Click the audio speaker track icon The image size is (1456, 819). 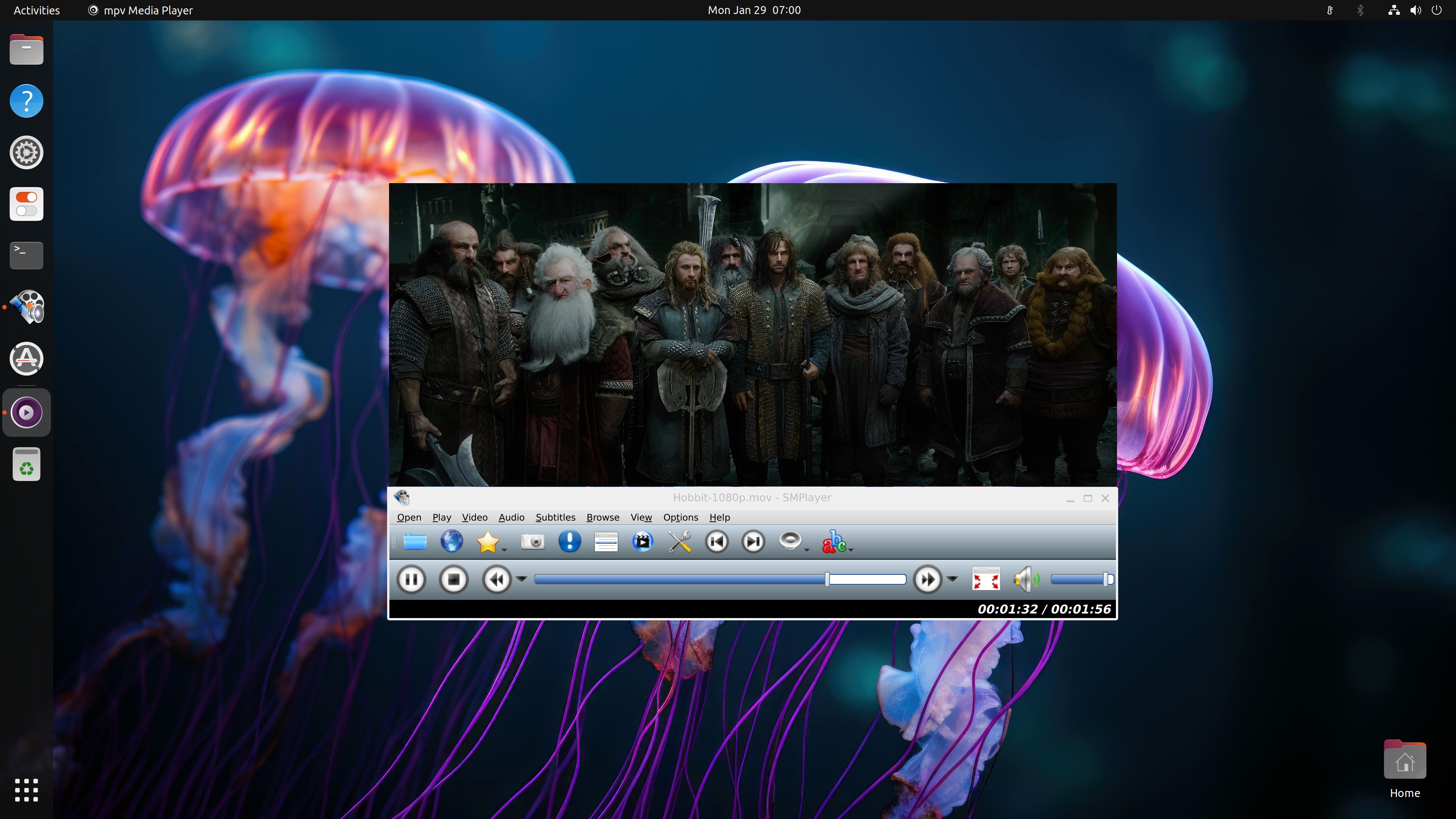(790, 541)
